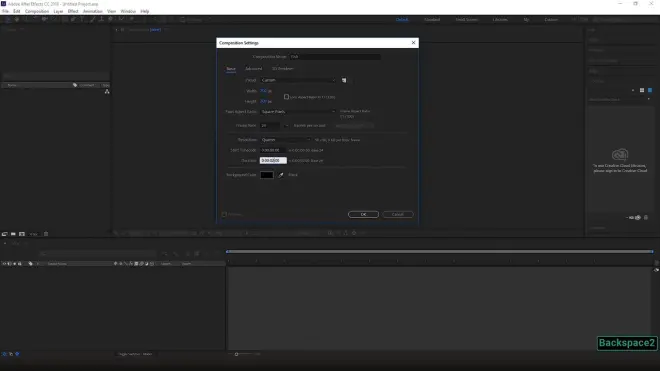The image size is (660, 371).
Task: Open the Composition menu
Action: [x=37, y=11]
